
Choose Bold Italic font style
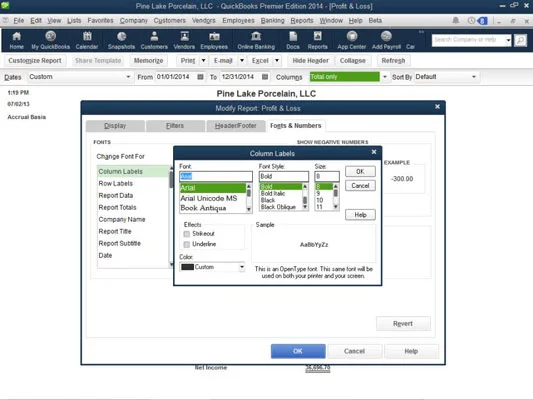[273, 193]
